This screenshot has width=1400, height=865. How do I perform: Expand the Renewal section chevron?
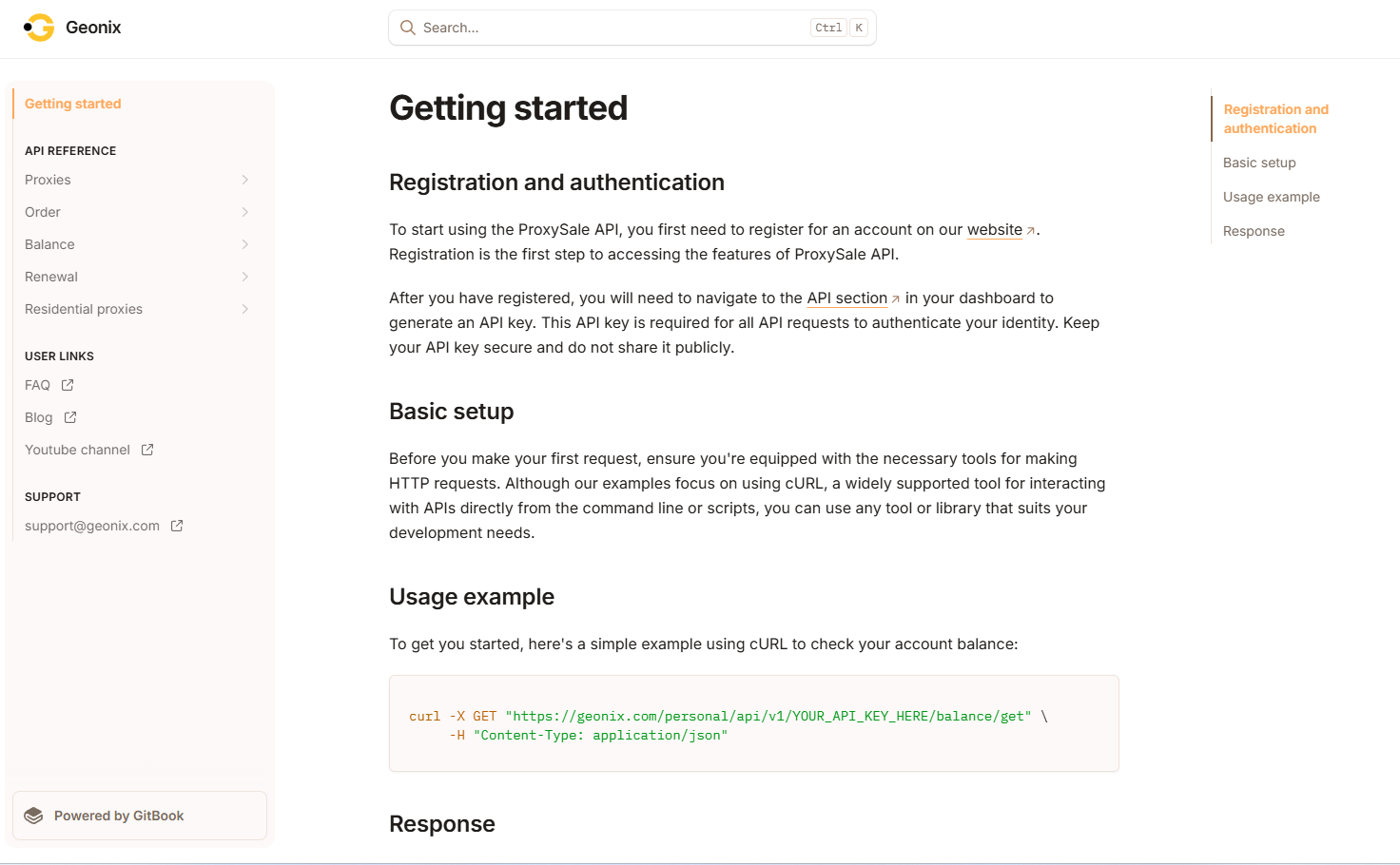[x=245, y=277]
